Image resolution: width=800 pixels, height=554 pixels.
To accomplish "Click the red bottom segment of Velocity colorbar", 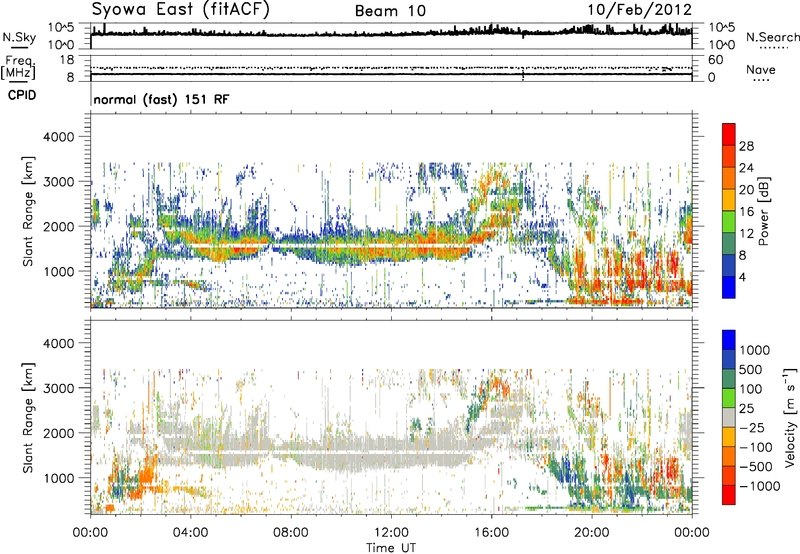I will [x=729, y=495].
